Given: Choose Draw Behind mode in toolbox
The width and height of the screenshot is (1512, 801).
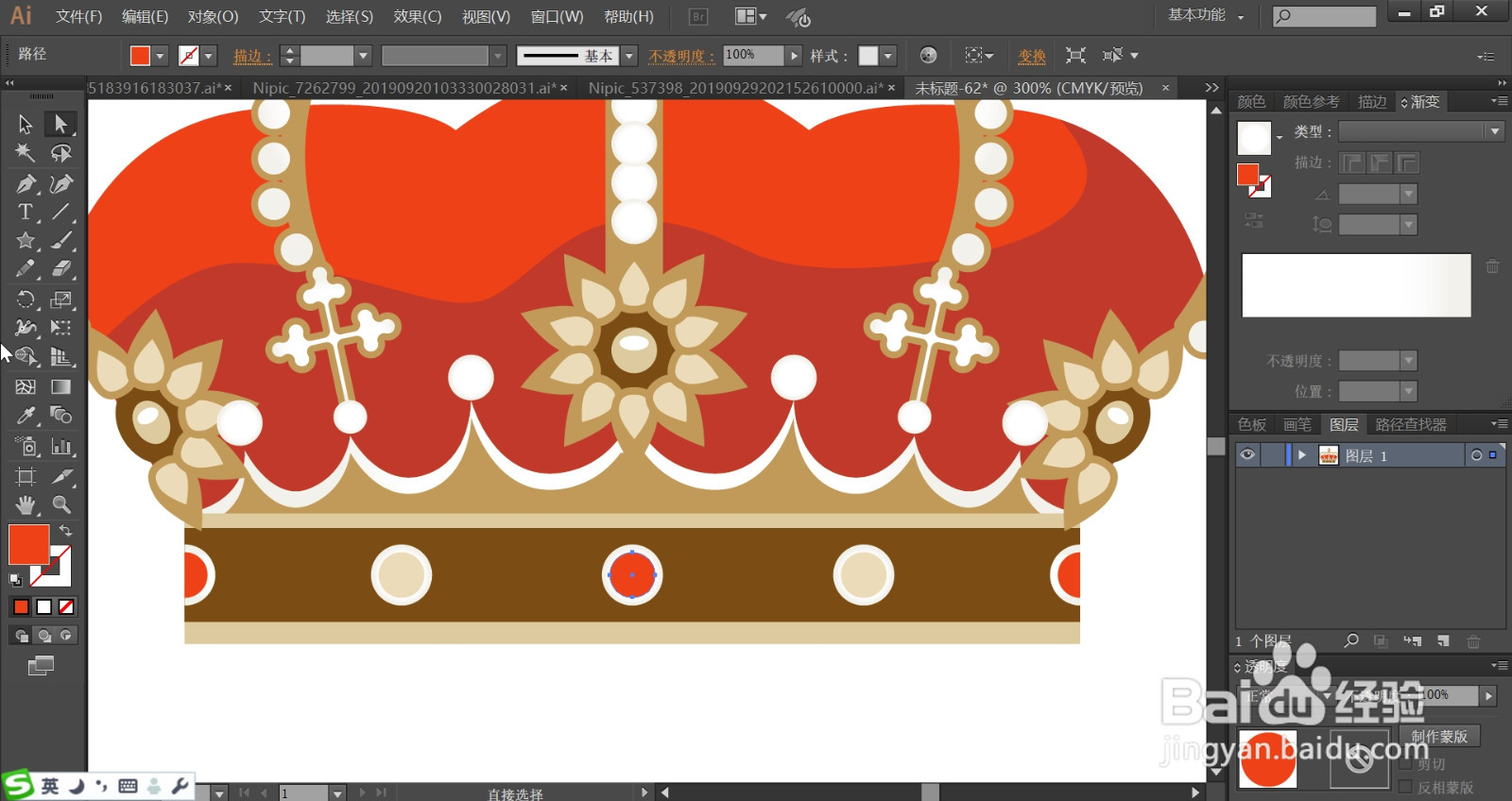Looking at the screenshot, I should click(x=43, y=636).
